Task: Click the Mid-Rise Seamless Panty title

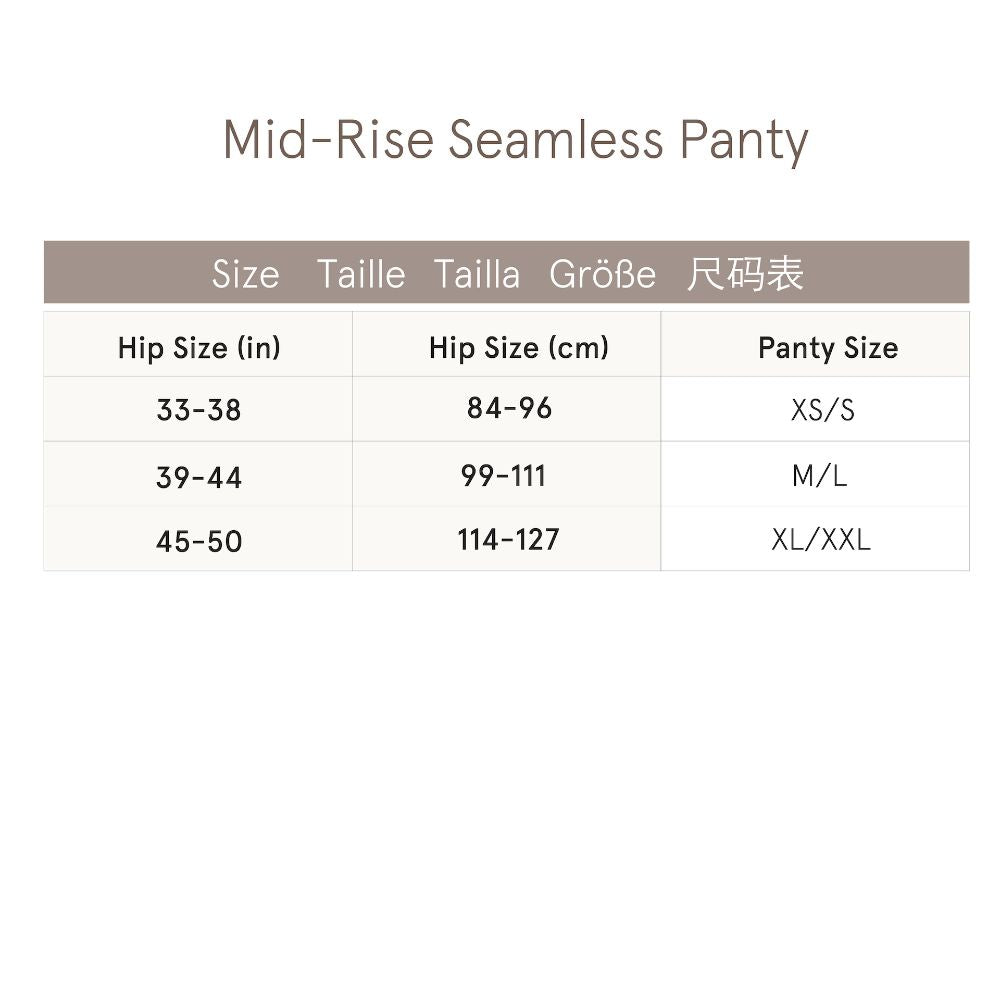Action: point(515,139)
